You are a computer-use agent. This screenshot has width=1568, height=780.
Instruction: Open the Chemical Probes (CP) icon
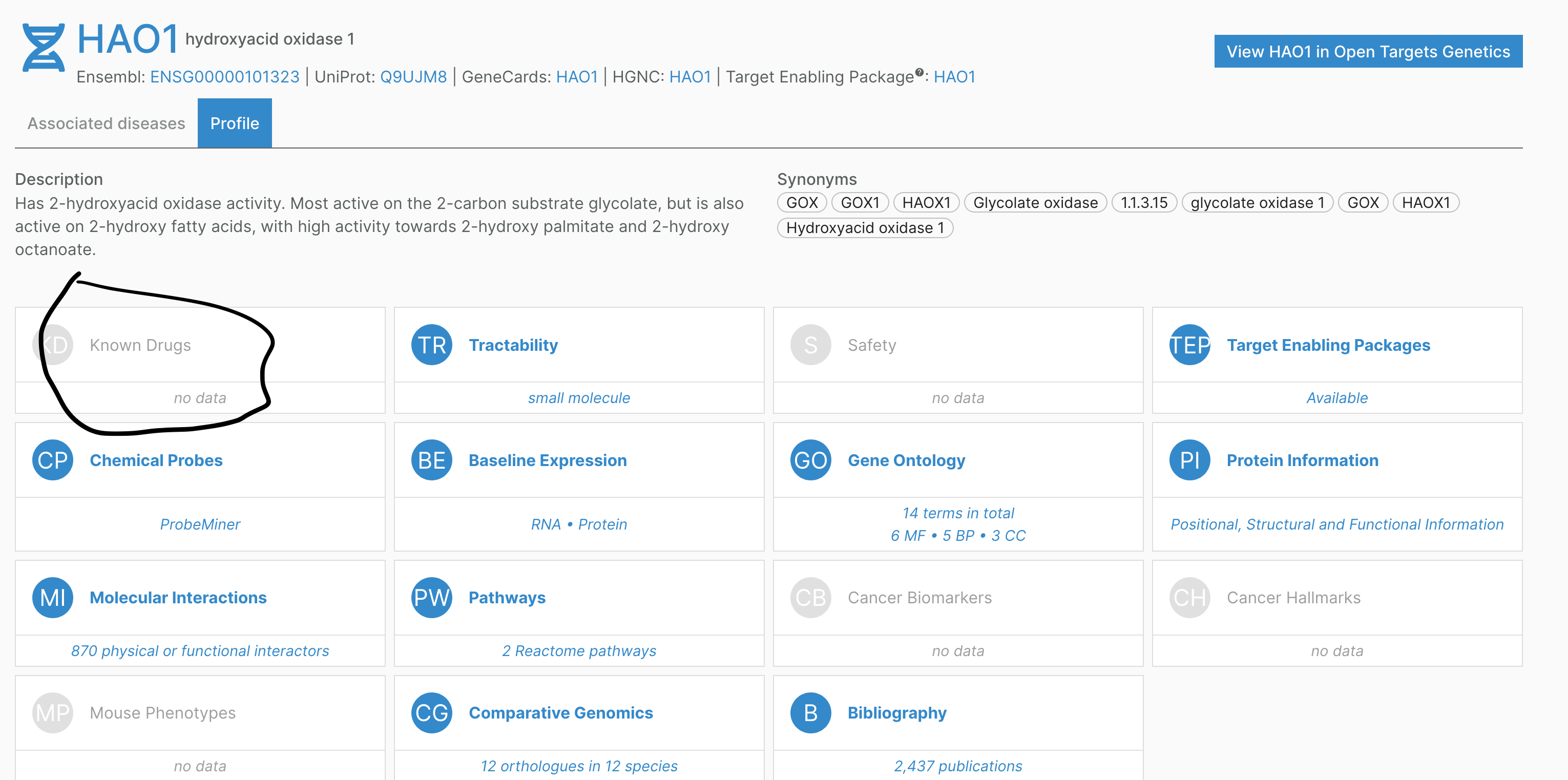tap(52, 460)
